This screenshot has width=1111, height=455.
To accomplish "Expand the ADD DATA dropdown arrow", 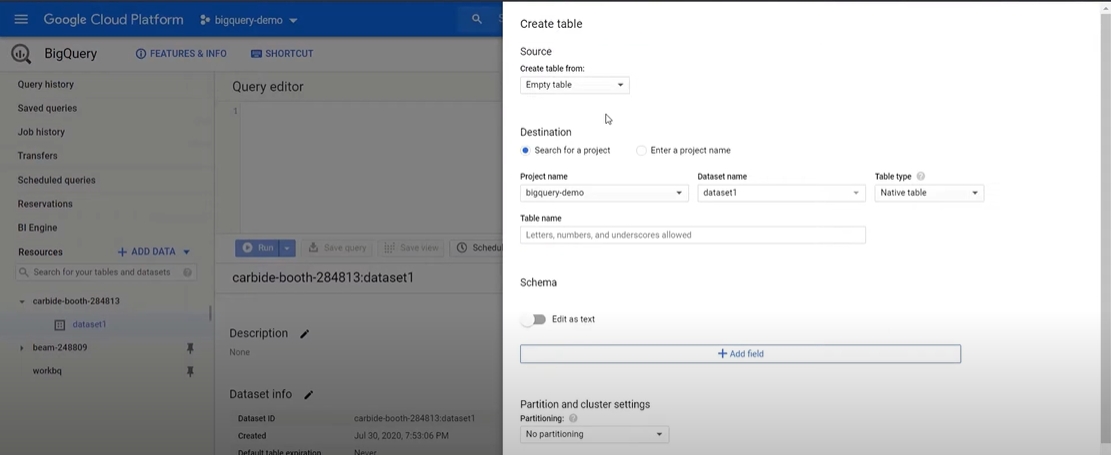I will point(186,252).
